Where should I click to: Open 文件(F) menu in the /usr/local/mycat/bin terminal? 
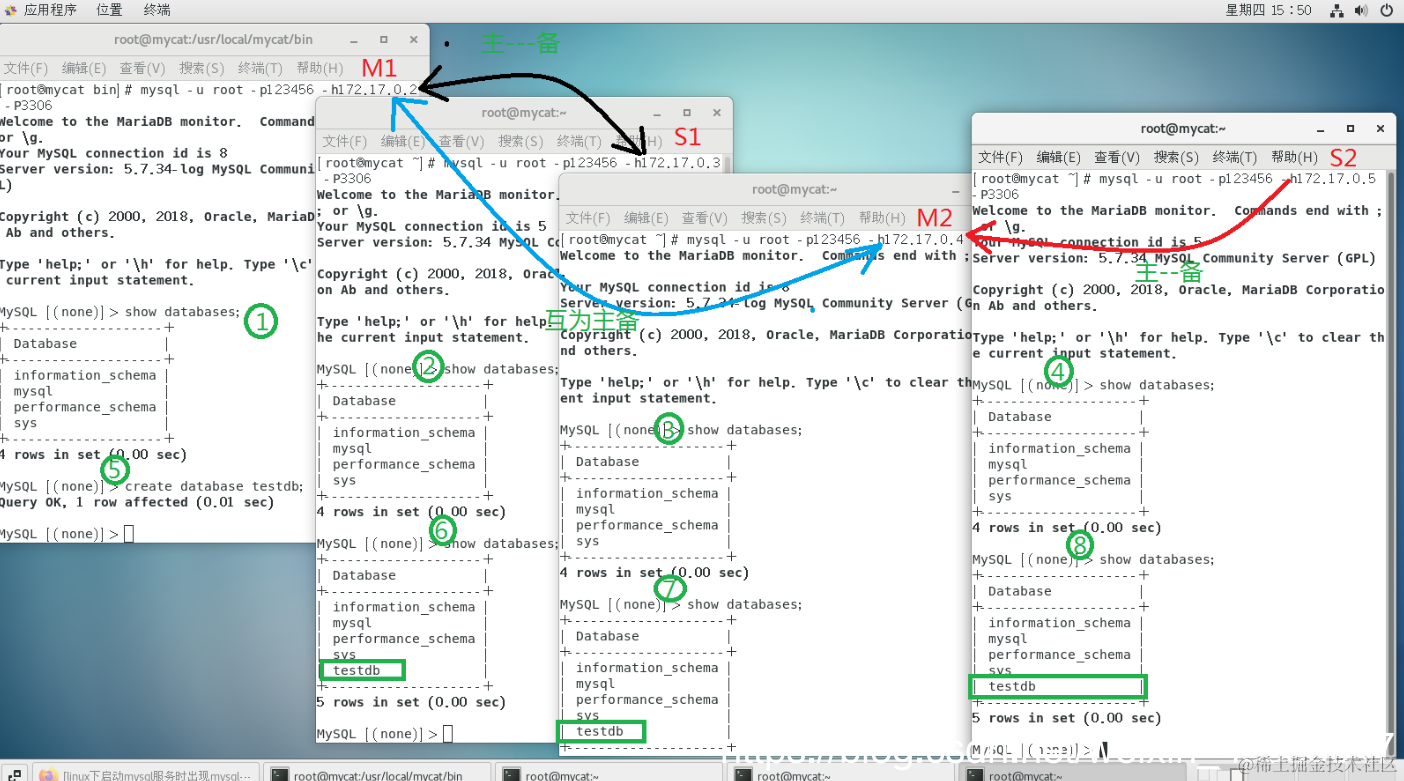(x=25, y=68)
